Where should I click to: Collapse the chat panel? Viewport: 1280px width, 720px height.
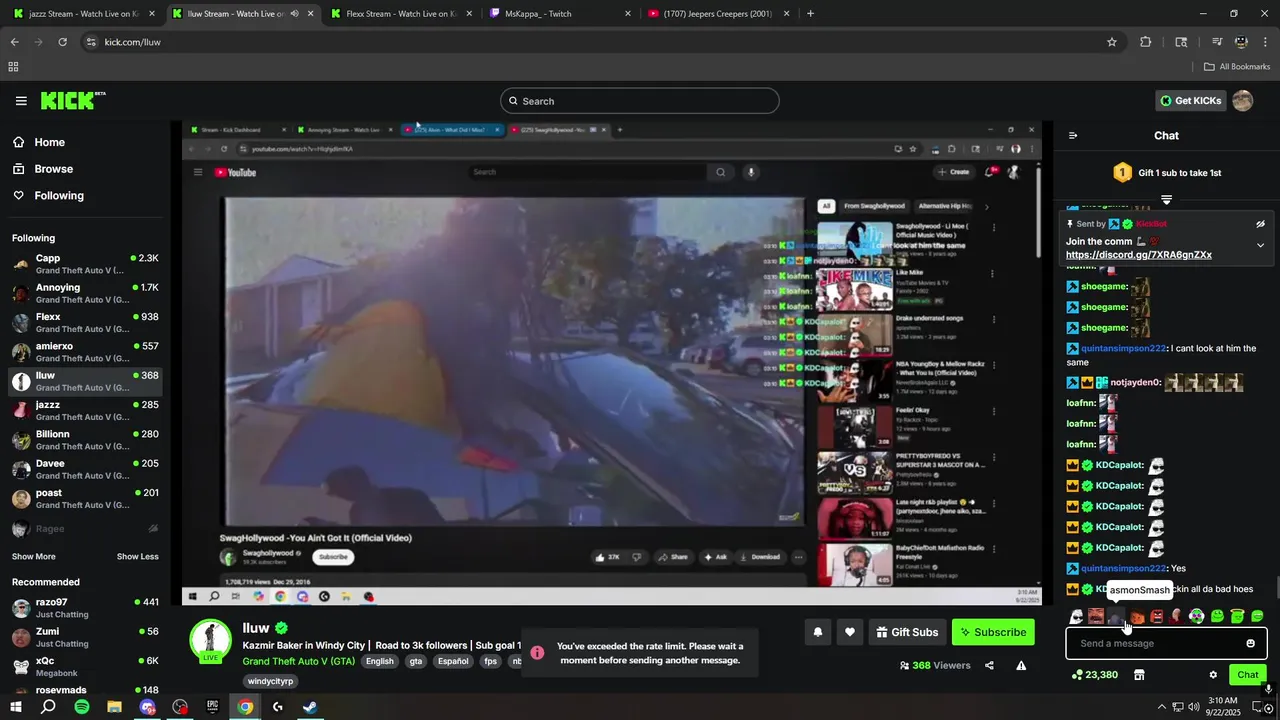(x=1073, y=136)
